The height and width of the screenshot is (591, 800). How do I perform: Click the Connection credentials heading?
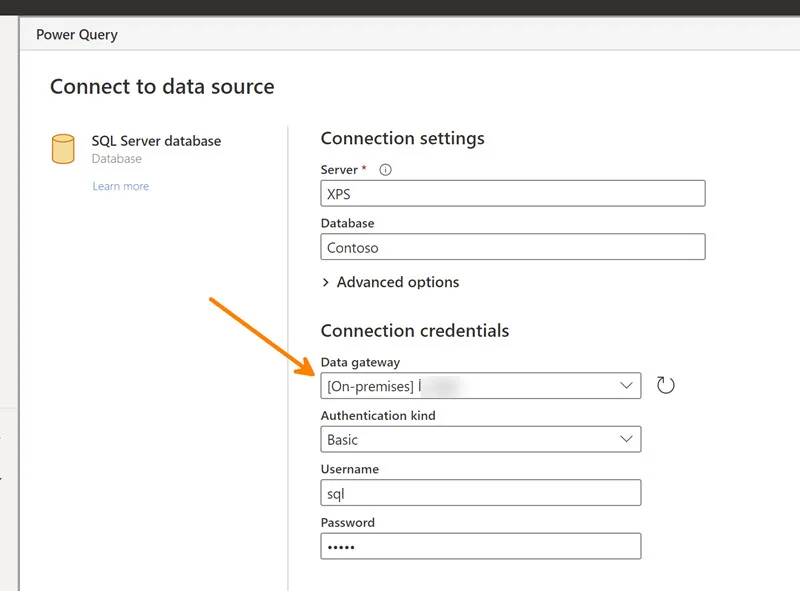pyautogui.click(x=415, y=331)
